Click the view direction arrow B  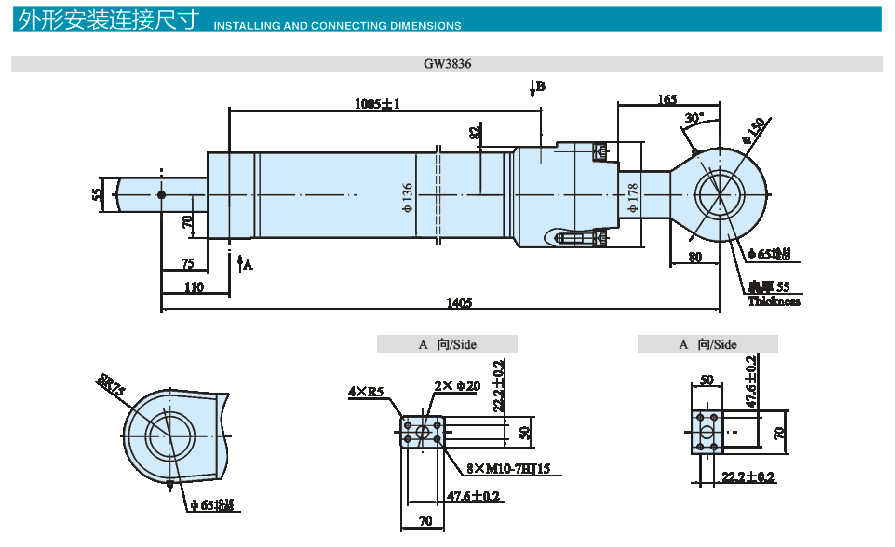[x=537, y=88]
